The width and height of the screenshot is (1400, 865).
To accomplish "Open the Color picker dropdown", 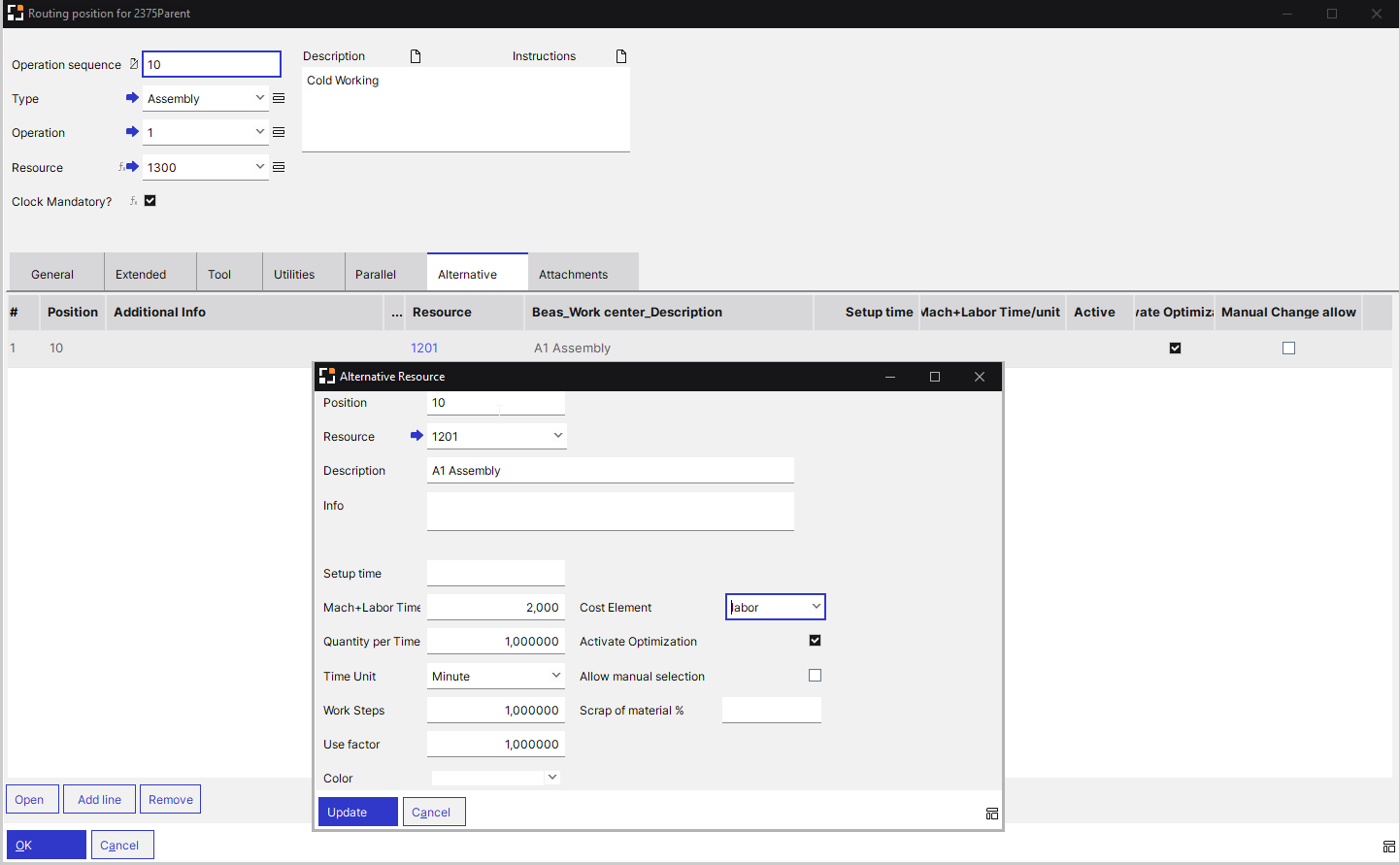I will 552,777.
